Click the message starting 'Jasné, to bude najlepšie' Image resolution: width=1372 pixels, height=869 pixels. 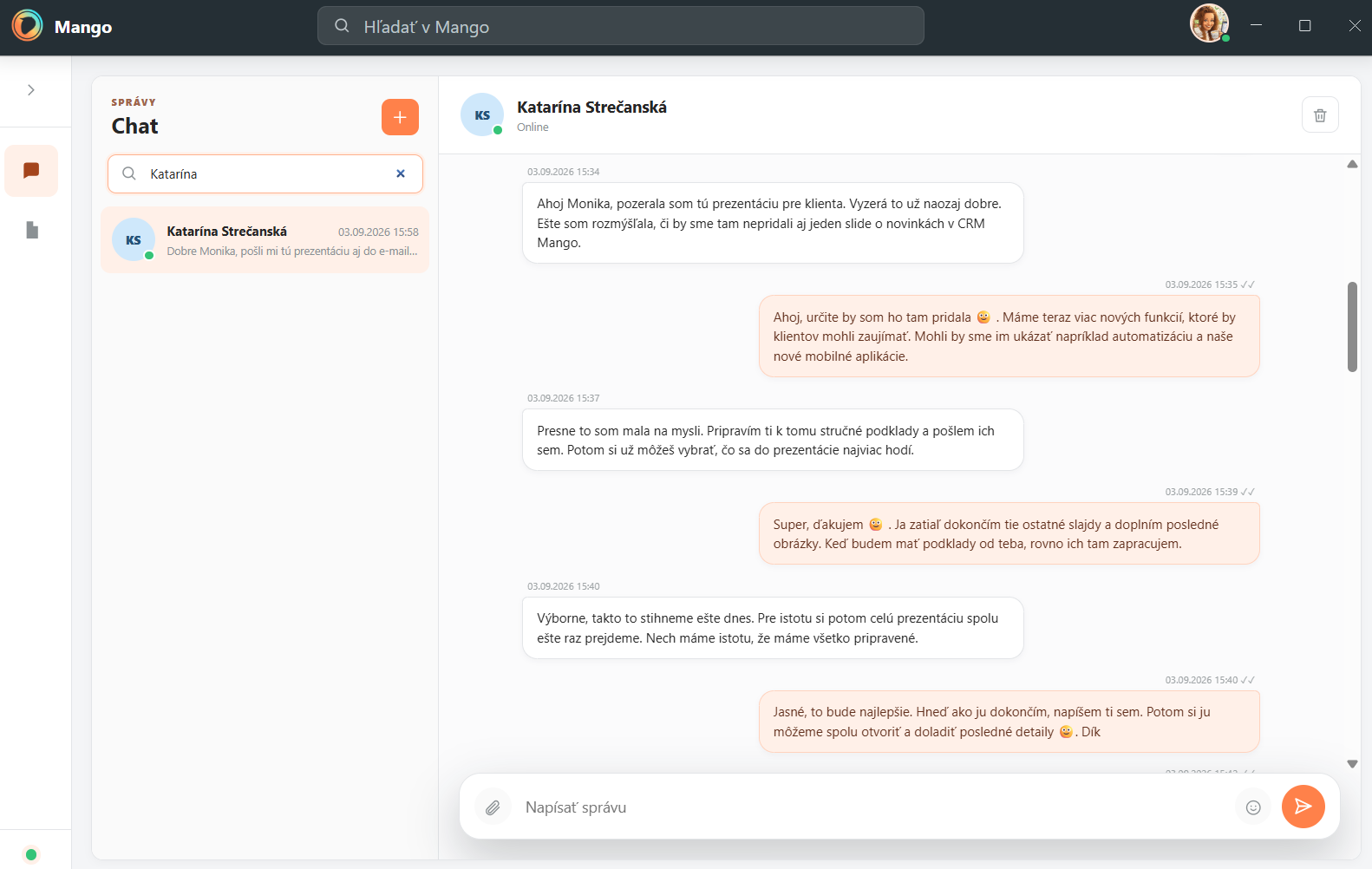(1009, 722)
